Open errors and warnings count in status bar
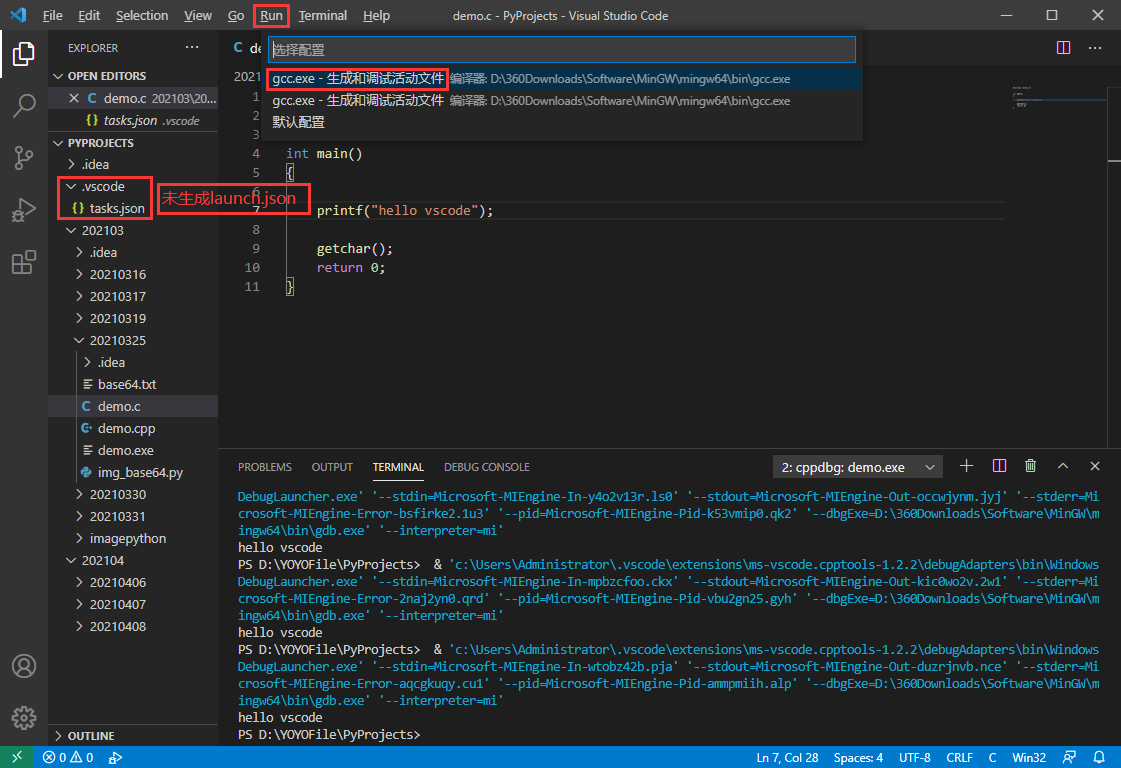The image size is (1121, 768). pyautogui.click(x=68, y=757)
